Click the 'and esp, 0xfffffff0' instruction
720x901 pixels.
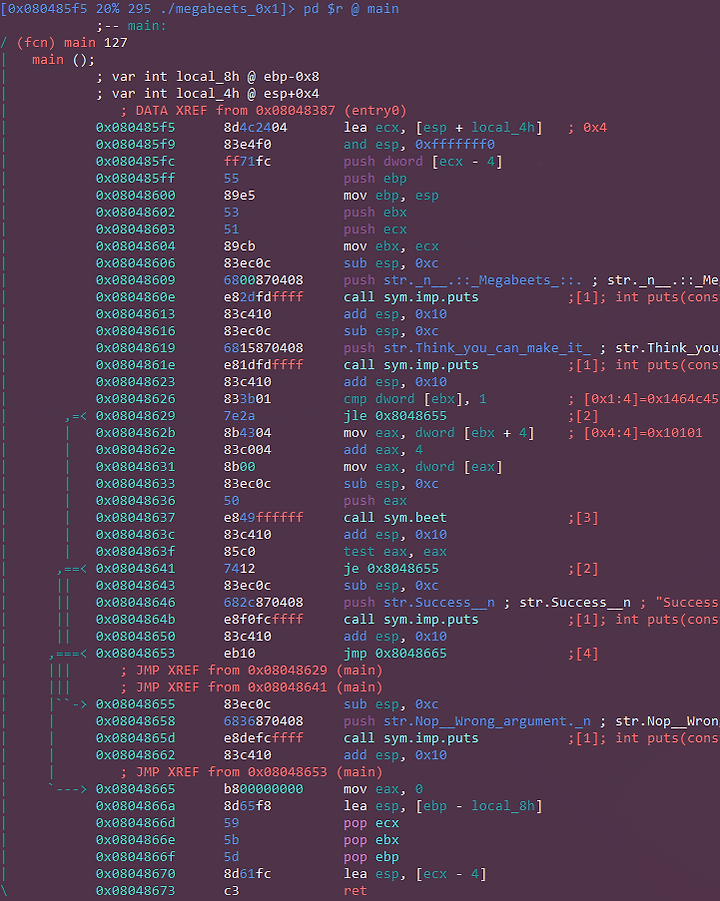[x=419, y=145]
